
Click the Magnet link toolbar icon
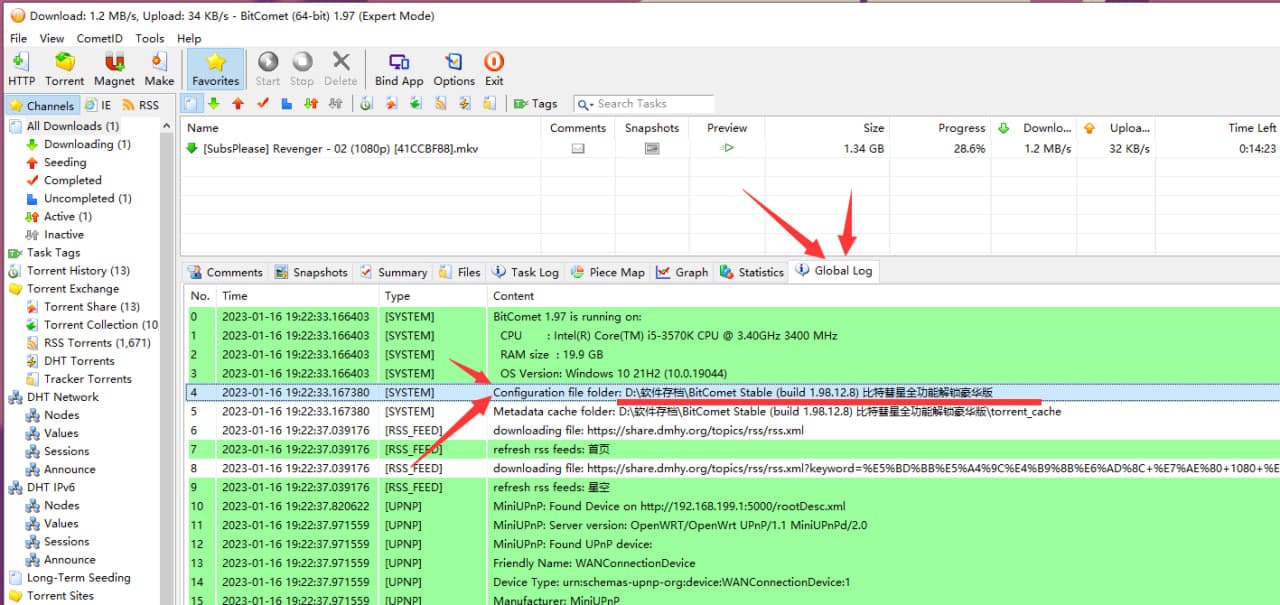[x=114, y=69]
